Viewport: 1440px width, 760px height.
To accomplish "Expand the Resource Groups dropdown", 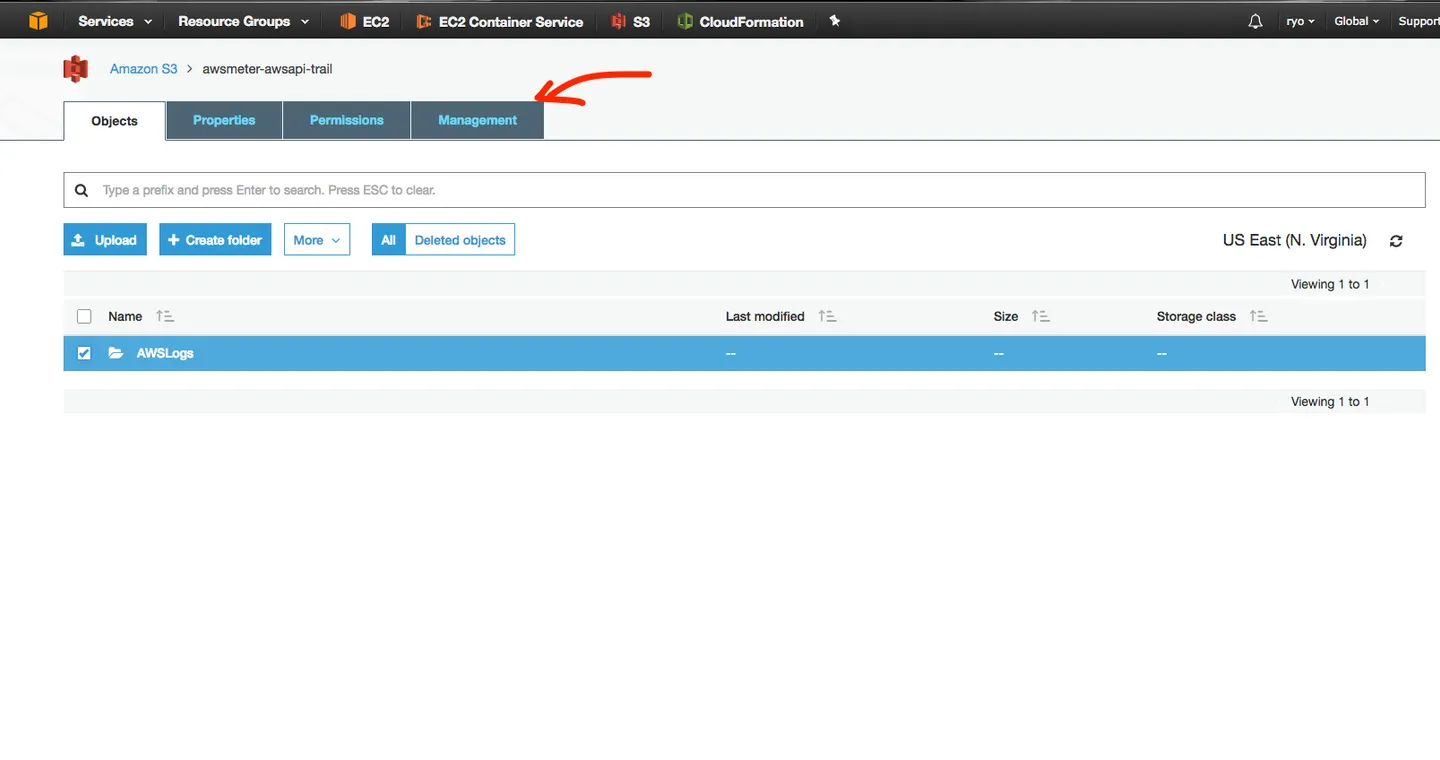I will coord(244,21).
